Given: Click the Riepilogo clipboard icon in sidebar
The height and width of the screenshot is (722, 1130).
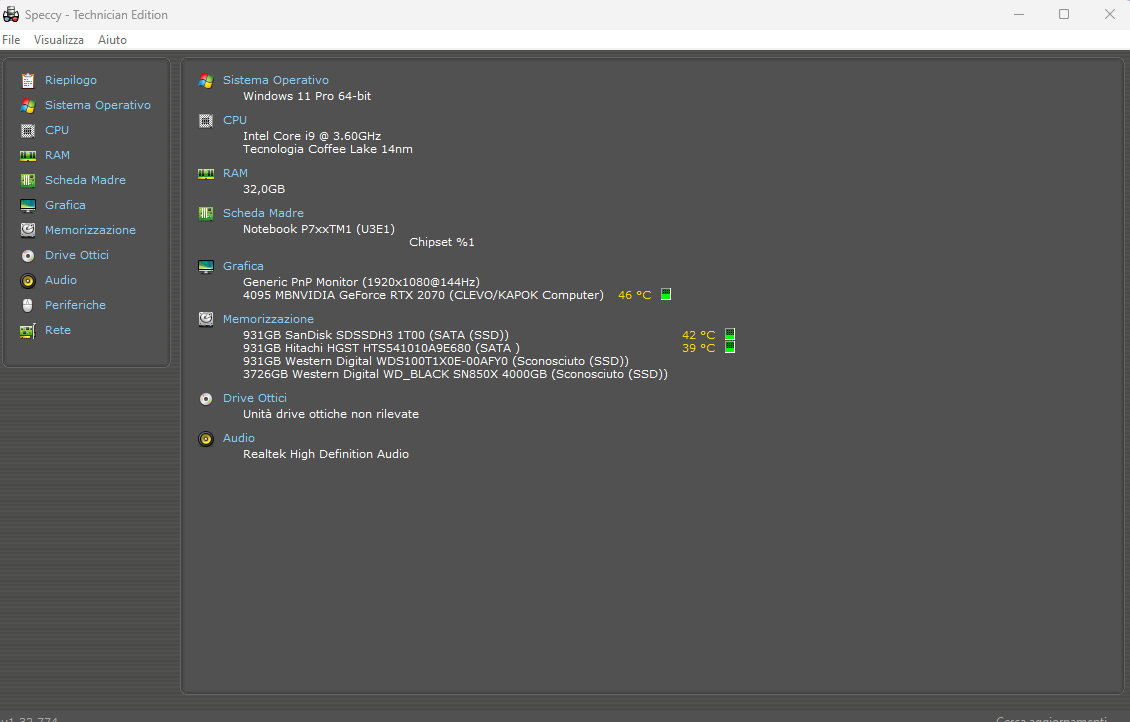Looking at the screenshot, I should pos(27,80).
